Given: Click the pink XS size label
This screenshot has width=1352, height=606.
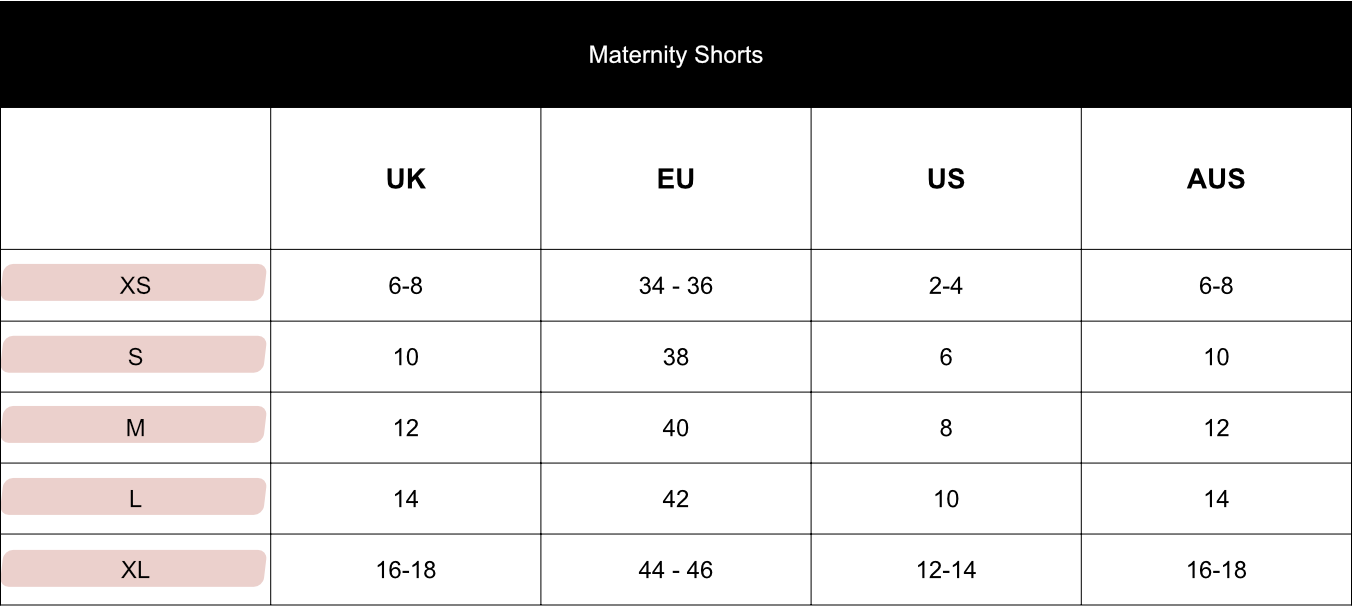Looking at the screenshot, I should [x=133, y=283].
